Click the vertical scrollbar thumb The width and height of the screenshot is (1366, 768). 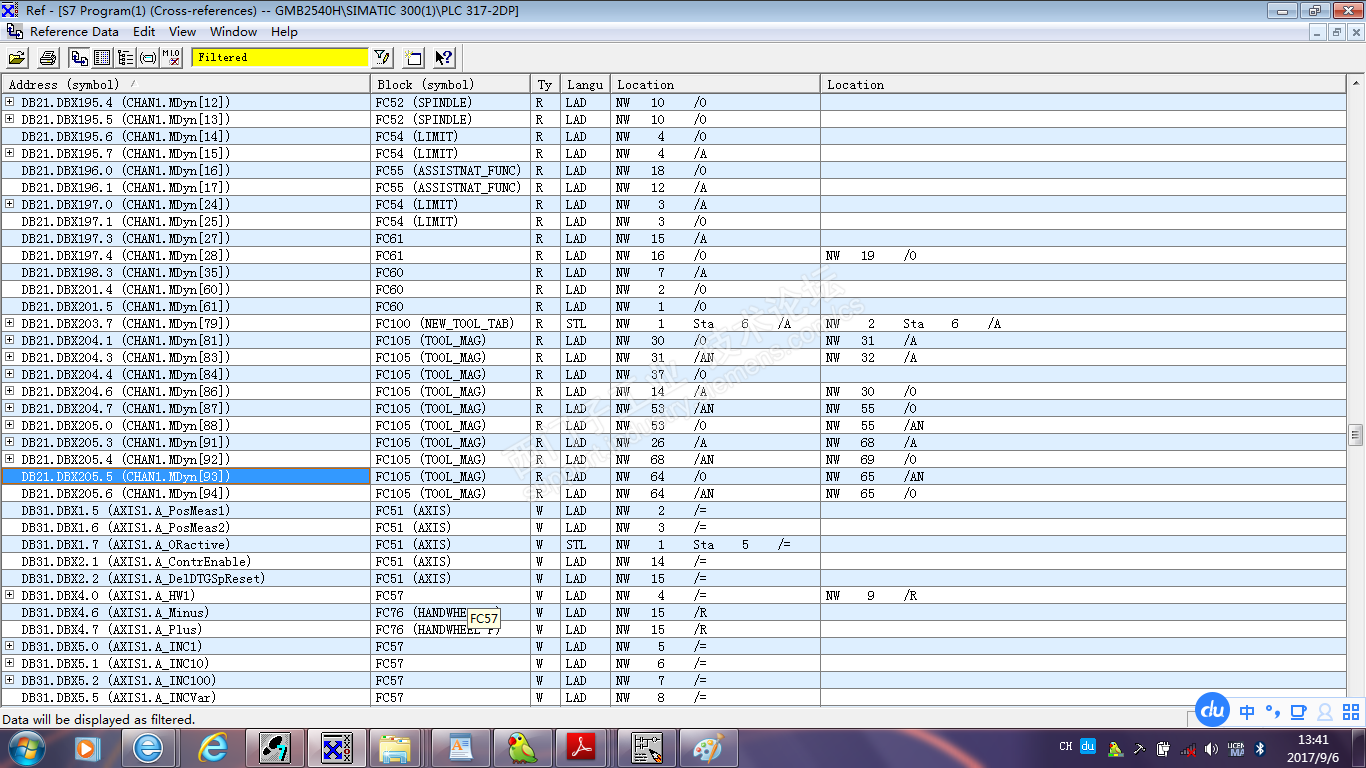(1356, 434)
